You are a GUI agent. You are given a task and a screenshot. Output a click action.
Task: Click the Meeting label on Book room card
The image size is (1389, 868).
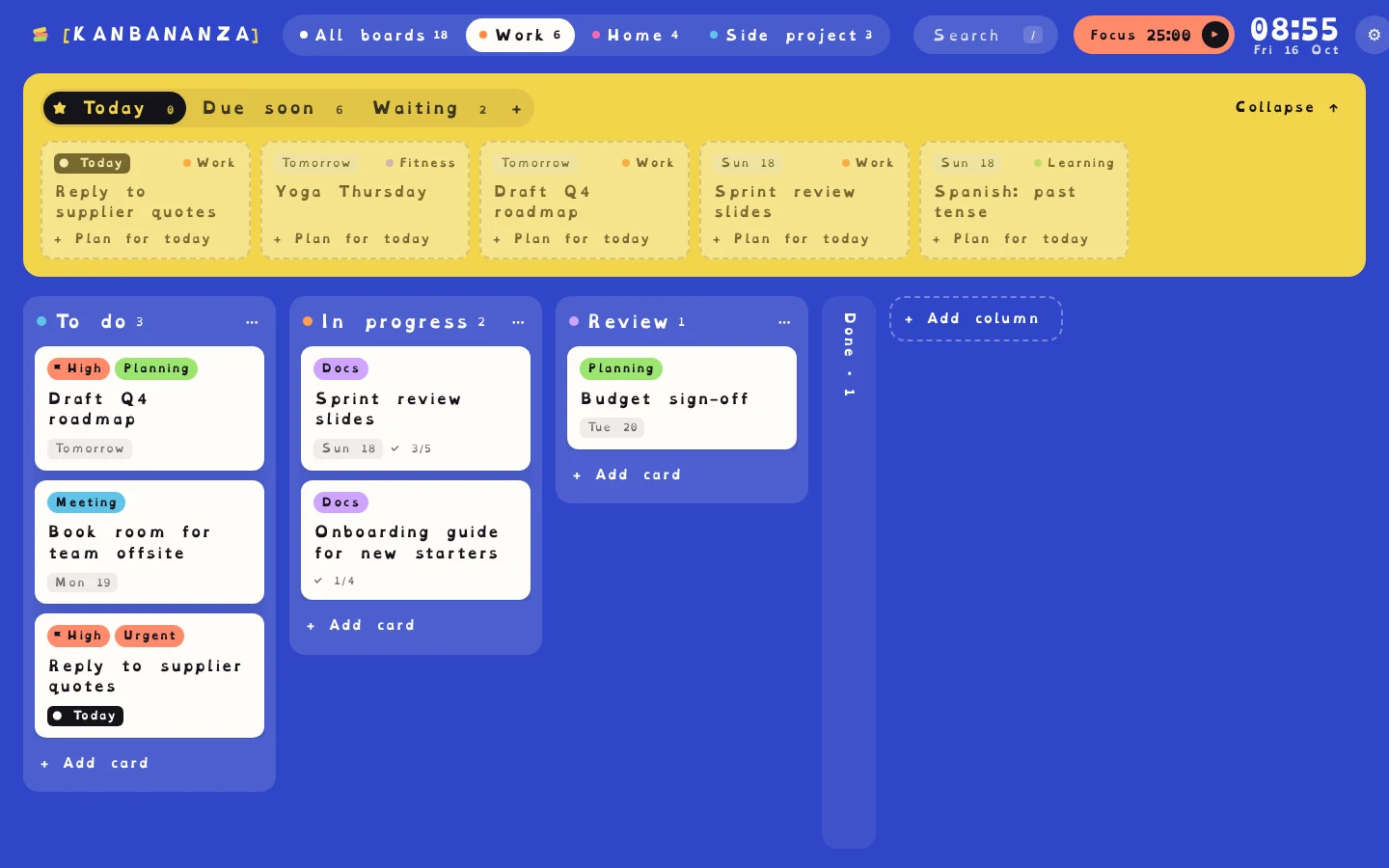86,502
